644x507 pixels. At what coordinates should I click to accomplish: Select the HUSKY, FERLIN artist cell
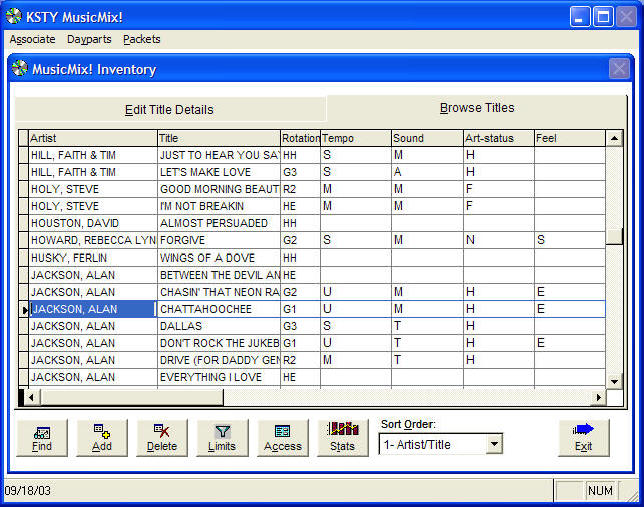(x=93, y=258)
